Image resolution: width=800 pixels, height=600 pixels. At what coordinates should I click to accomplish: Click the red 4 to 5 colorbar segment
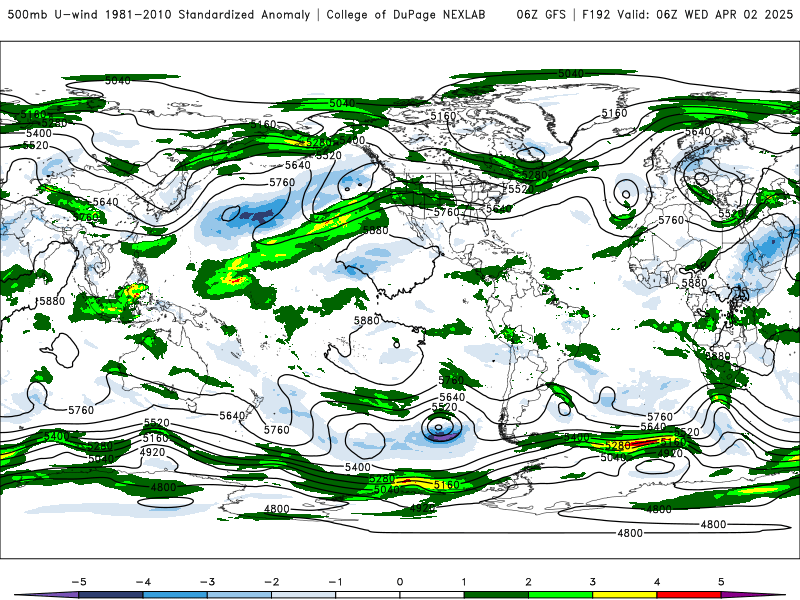(x=689, y=595)
